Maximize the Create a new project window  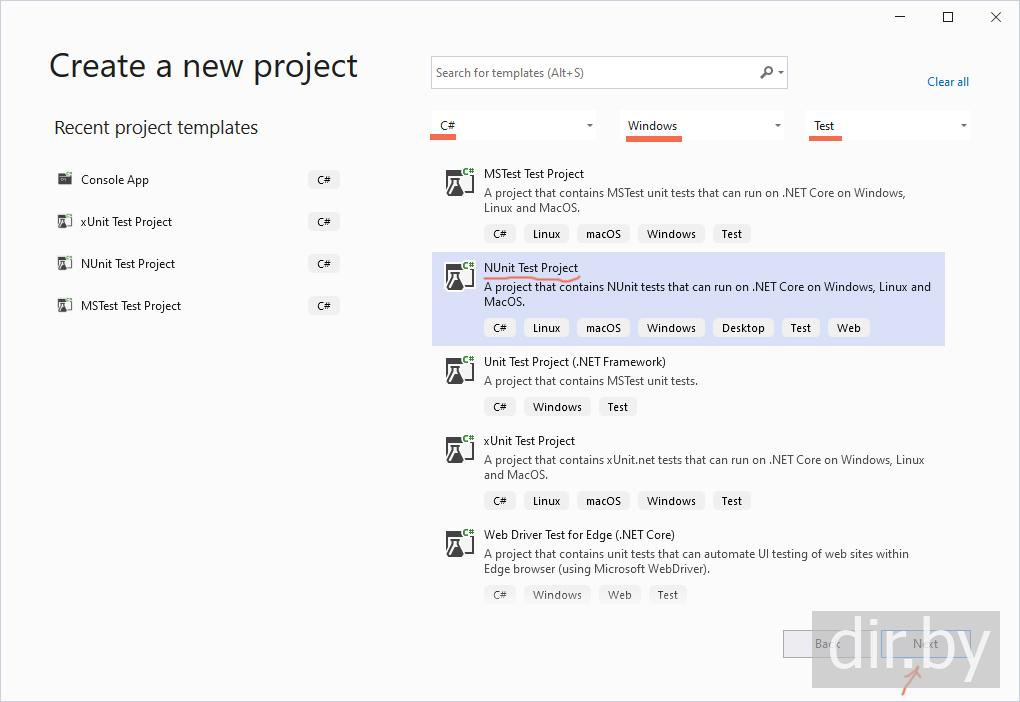[x=948, y=17]
